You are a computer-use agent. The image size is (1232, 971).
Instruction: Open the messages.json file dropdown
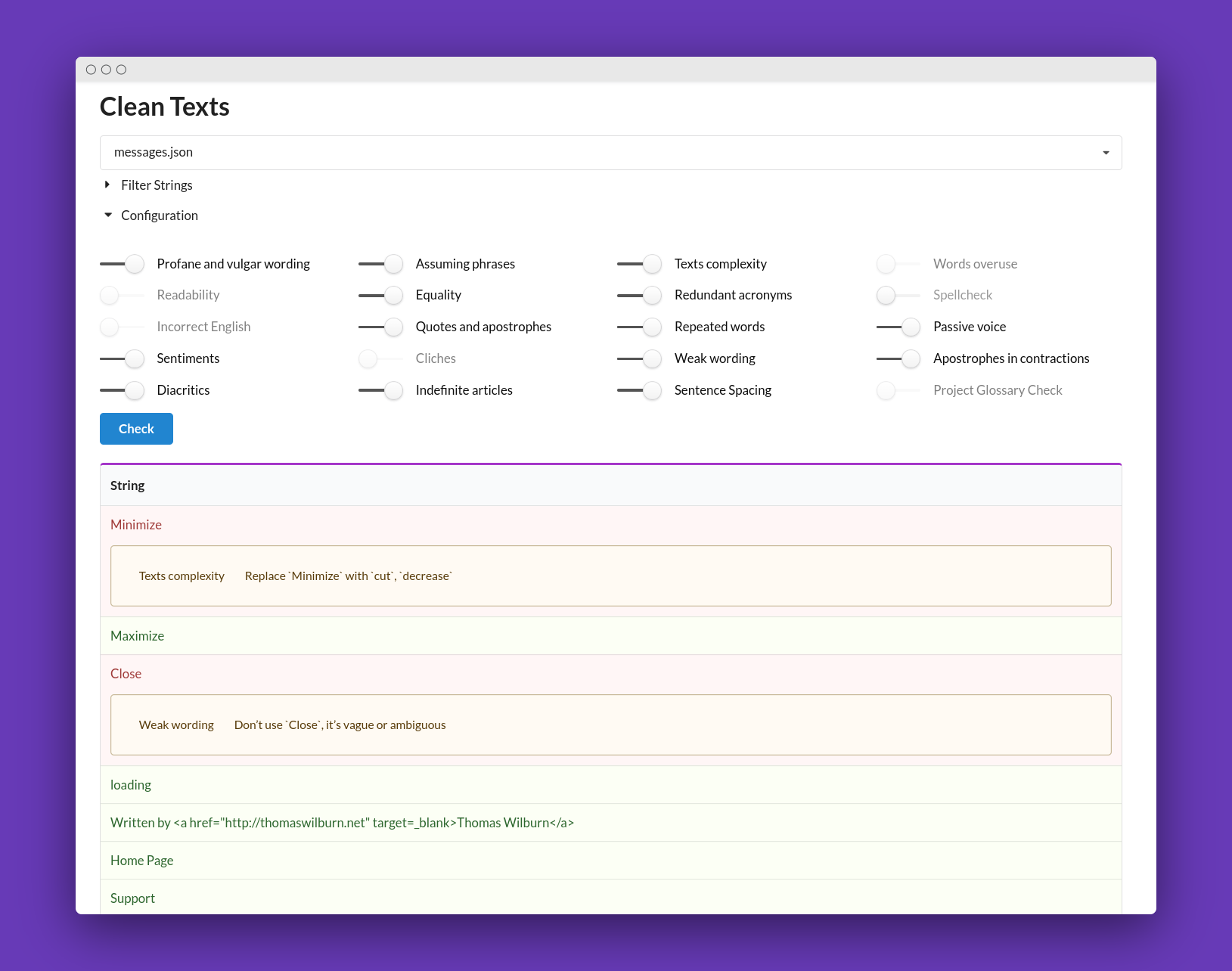[x=610, y=153]
